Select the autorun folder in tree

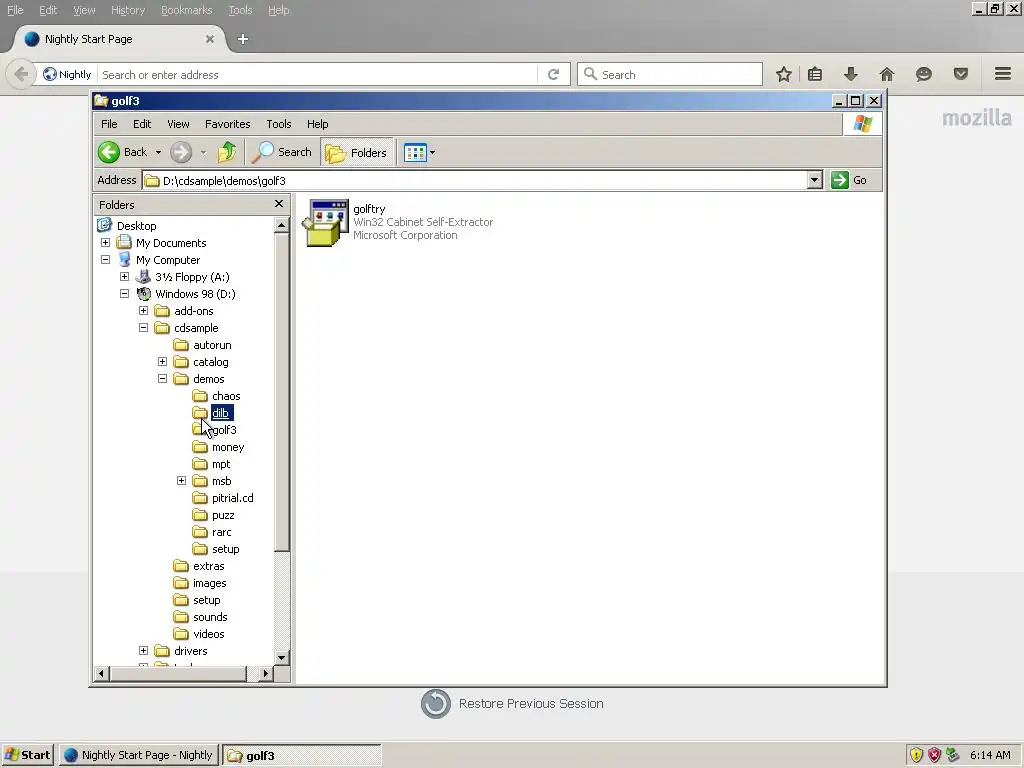[x=212, y=345]
